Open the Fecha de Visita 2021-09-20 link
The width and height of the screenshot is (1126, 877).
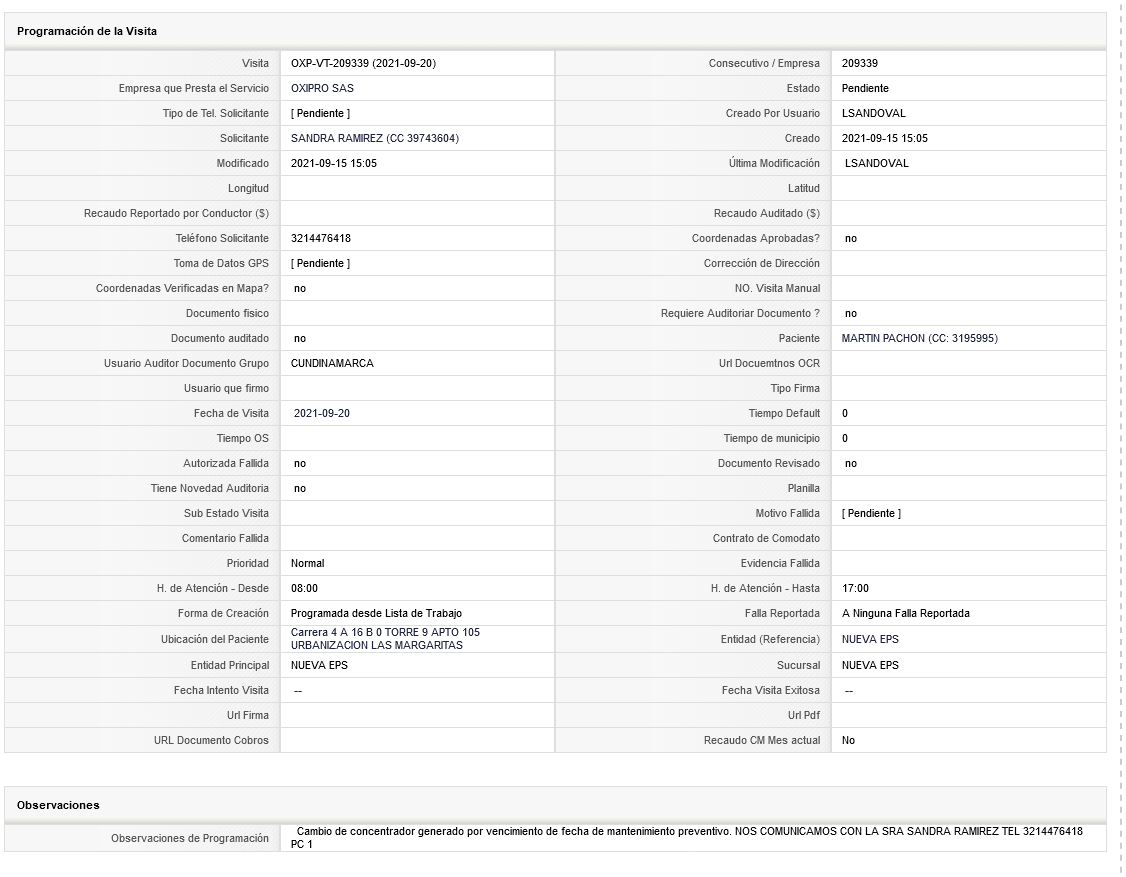(x=322, y=414)
